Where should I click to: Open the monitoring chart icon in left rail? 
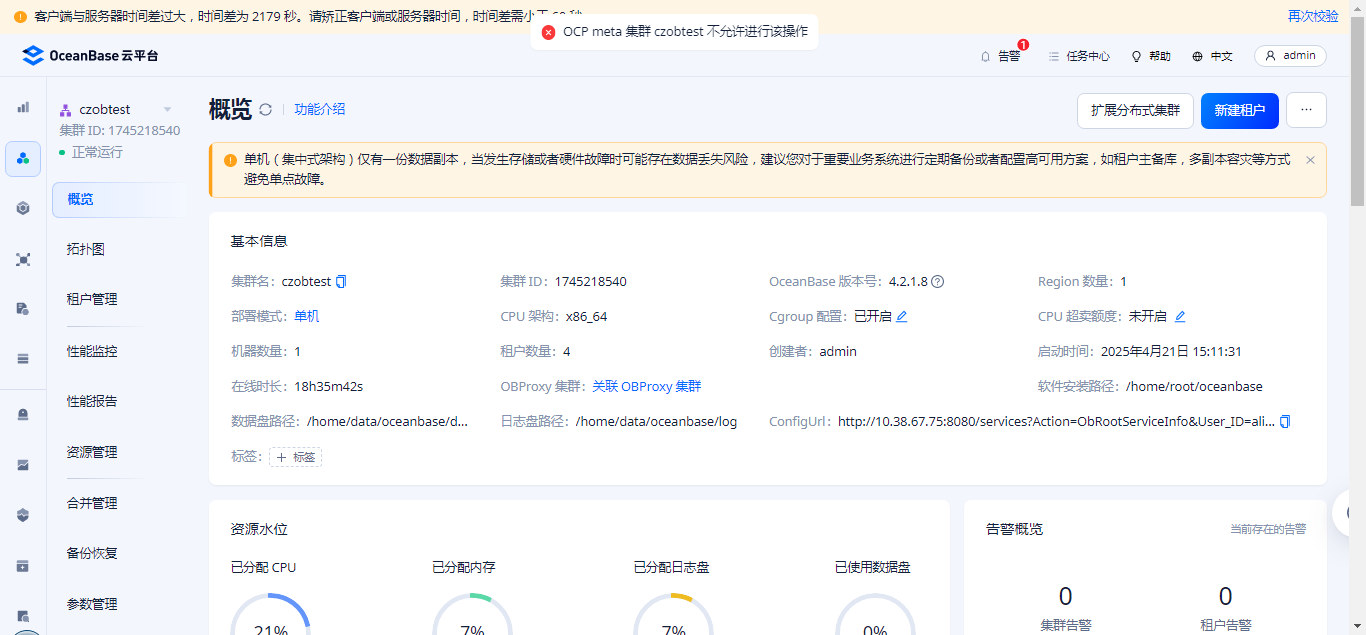click(23, 465)
